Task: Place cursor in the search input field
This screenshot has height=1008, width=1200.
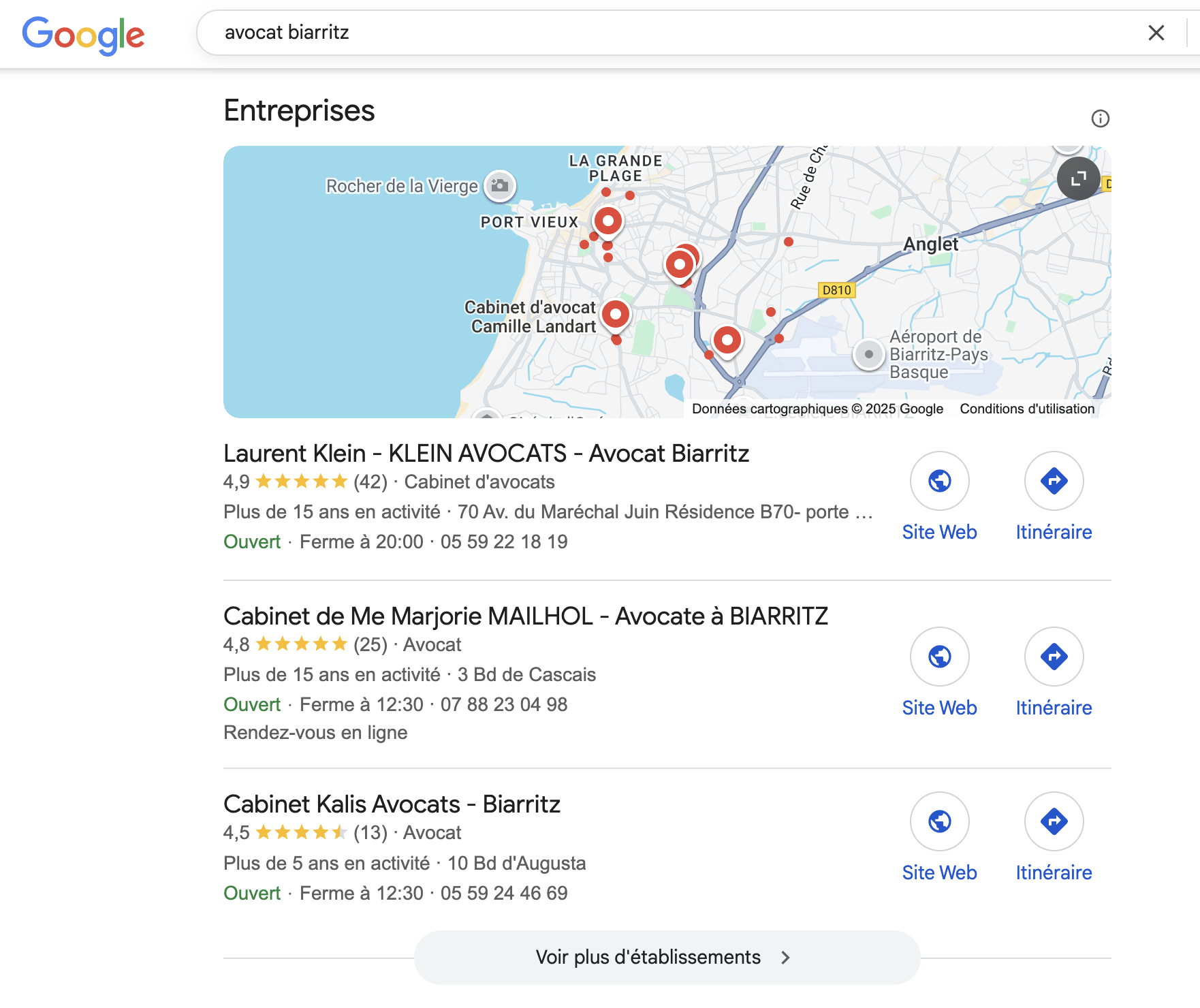Action: point(545,31)
